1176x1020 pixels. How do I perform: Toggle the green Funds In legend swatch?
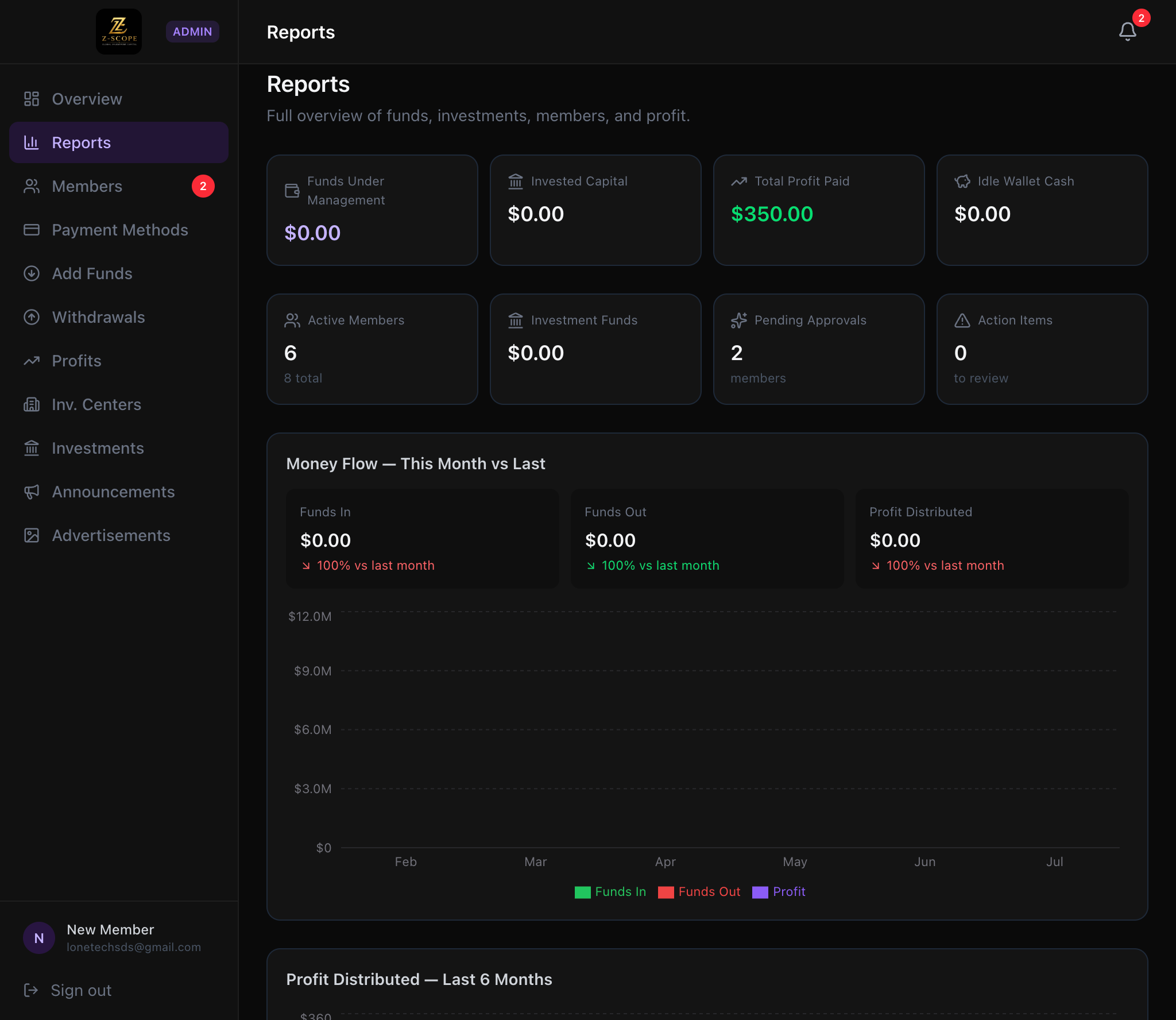click(x=583, y=892)
